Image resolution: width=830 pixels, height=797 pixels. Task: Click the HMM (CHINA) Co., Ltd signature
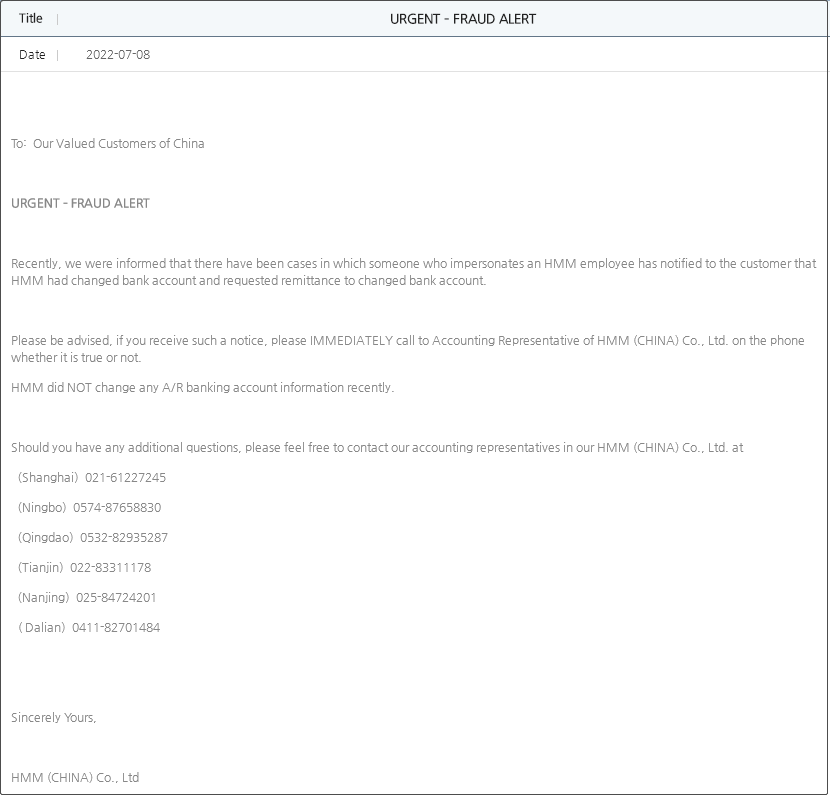pos(75,778)
